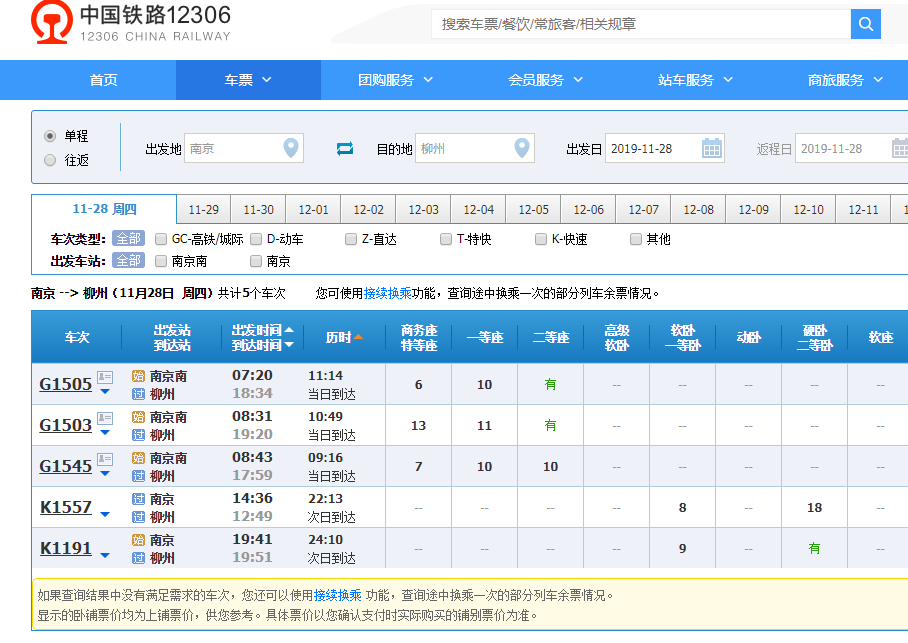The height and width of the screenshot is (643, 908).
Task: Click 全部 button for 车次类型
Action: [129, 239]
